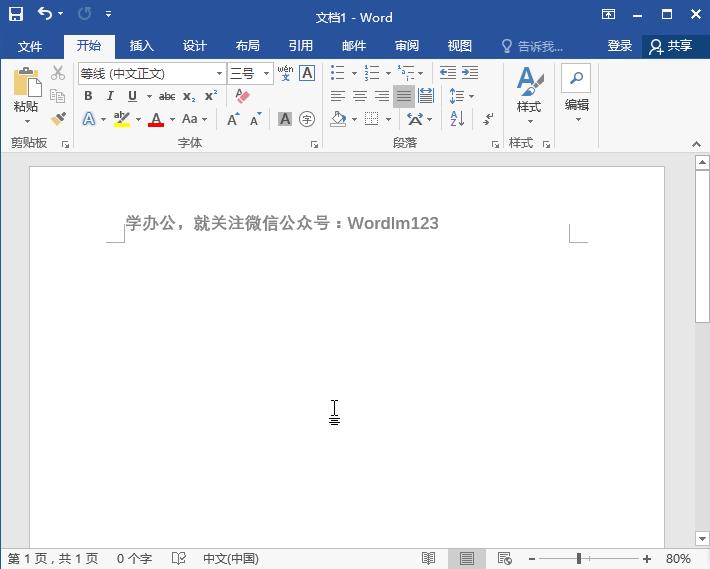
Task: Switch to the 设计 Design tab
Action: point(195,46)
